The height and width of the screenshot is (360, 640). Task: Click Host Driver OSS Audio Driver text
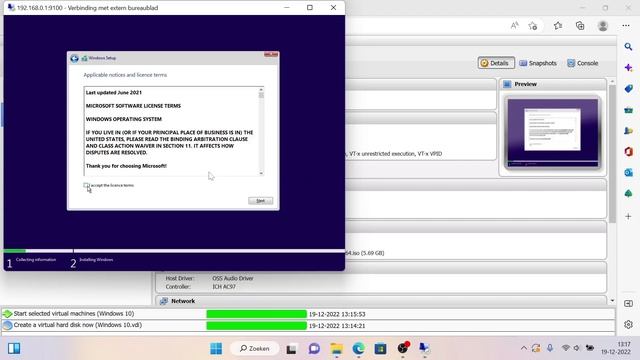click(233, 278)
